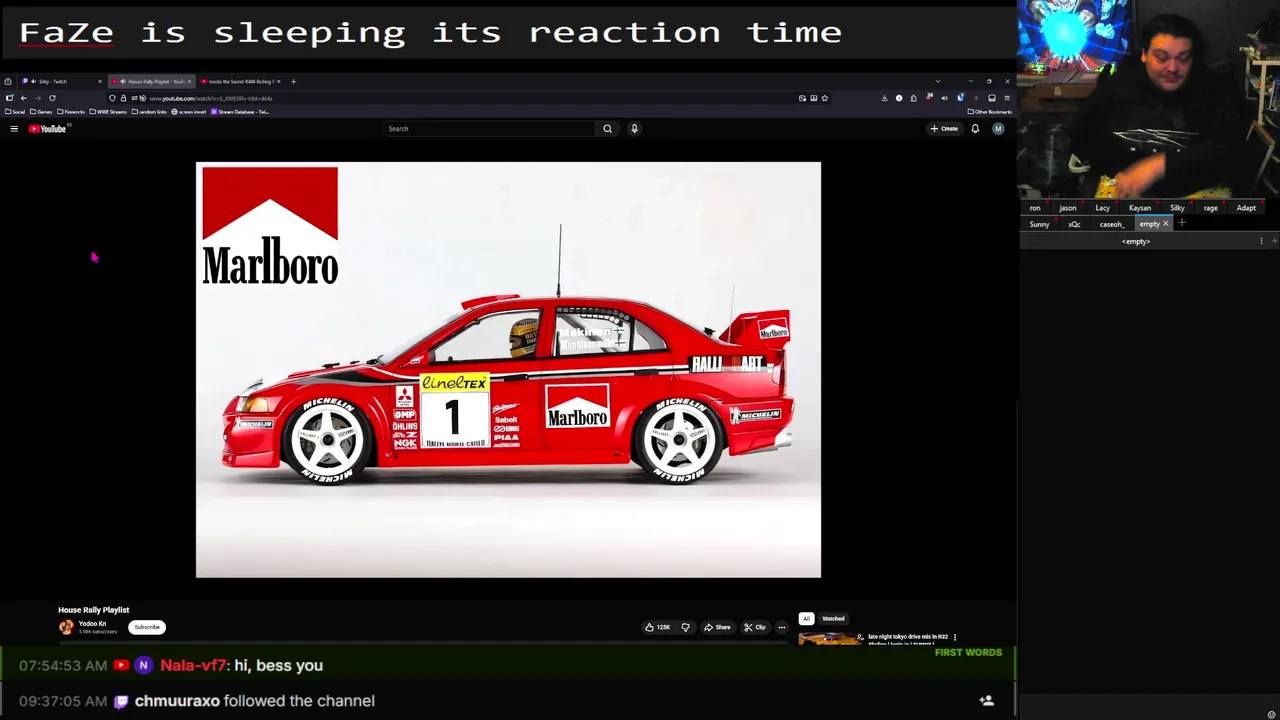This screenshot has width=1280, height=720.
Task: Close the empty chat tab
Action: coord(1165,224)
